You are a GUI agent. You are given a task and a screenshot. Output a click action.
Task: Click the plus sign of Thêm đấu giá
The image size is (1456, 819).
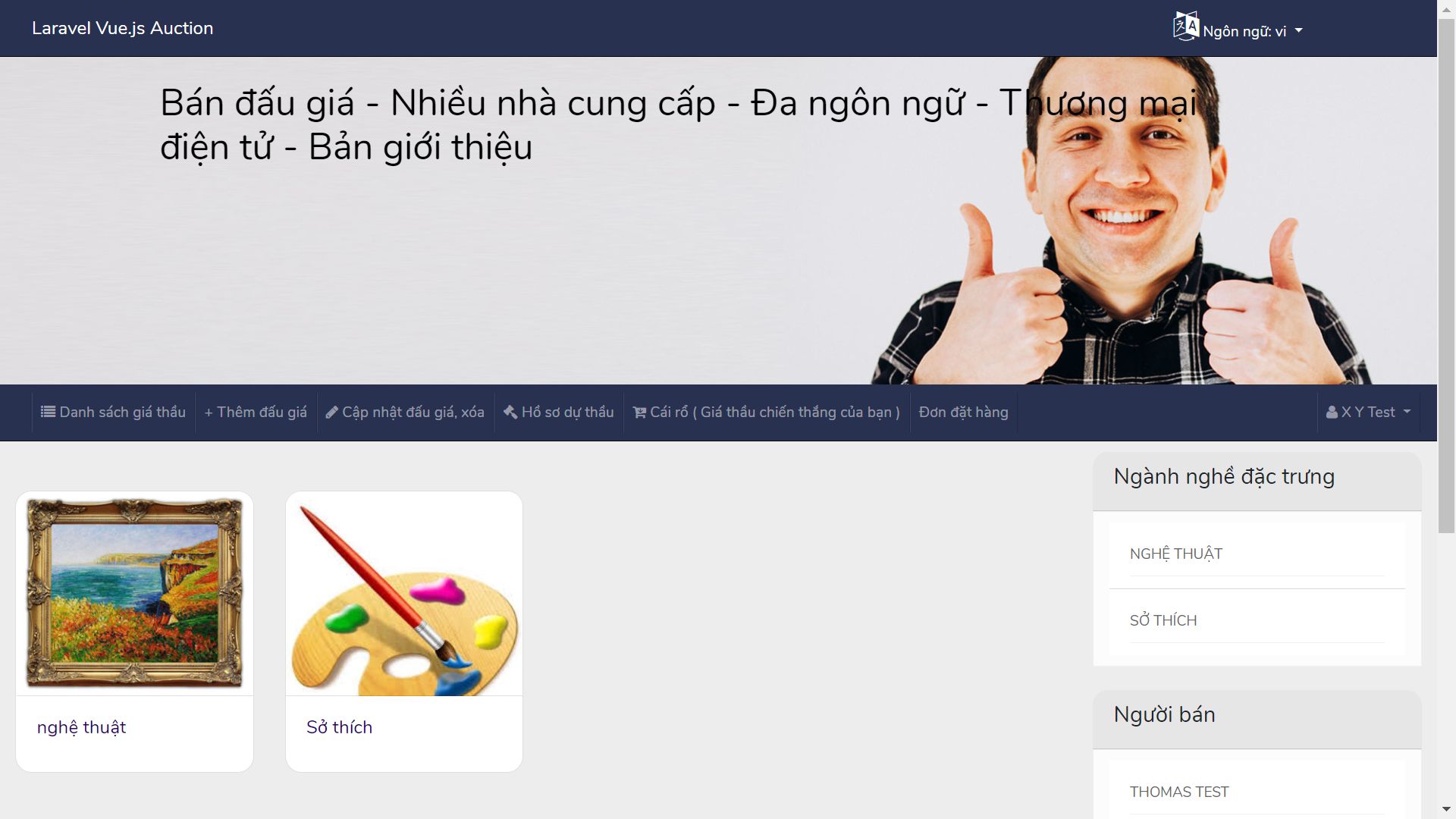pos(209,413)
